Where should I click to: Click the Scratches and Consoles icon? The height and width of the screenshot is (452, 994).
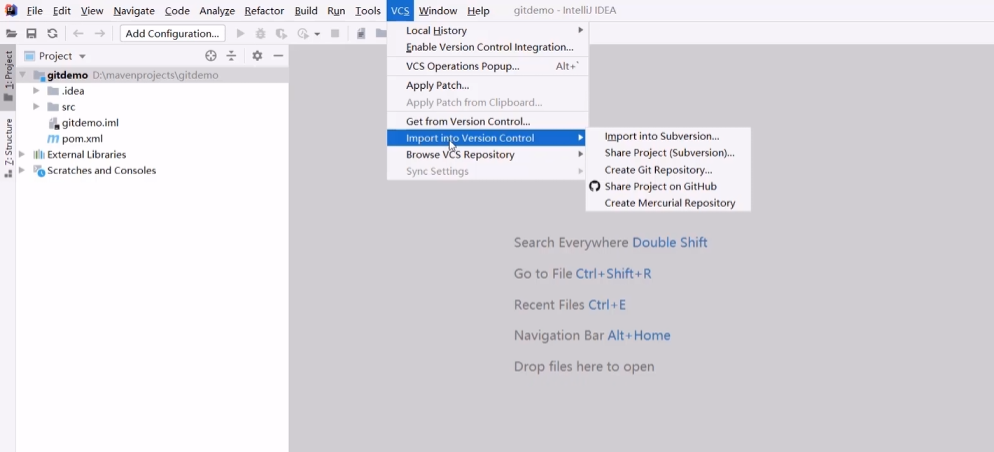point(39,171)
